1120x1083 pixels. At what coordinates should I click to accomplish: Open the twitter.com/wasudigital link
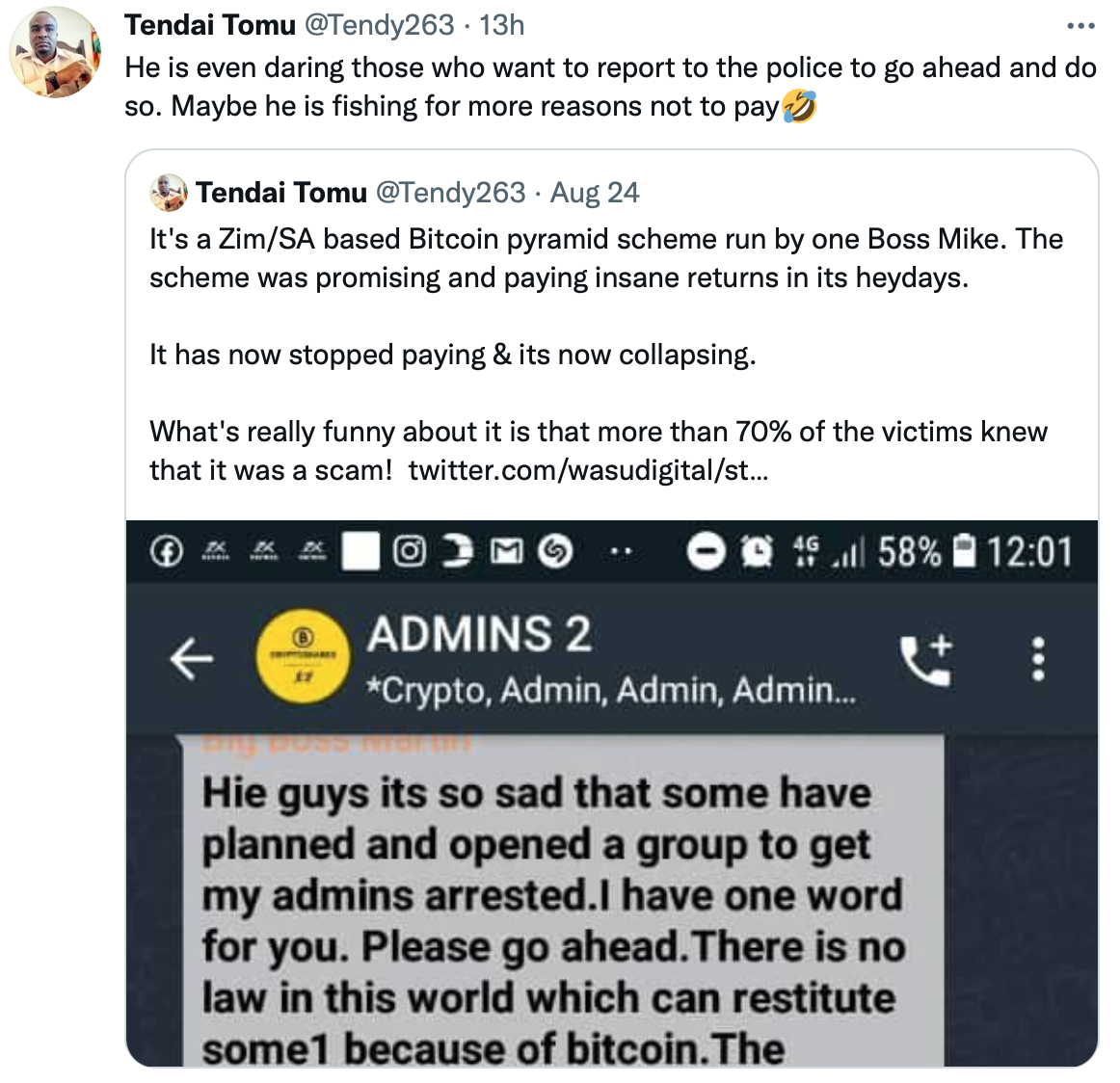point(589,470)
